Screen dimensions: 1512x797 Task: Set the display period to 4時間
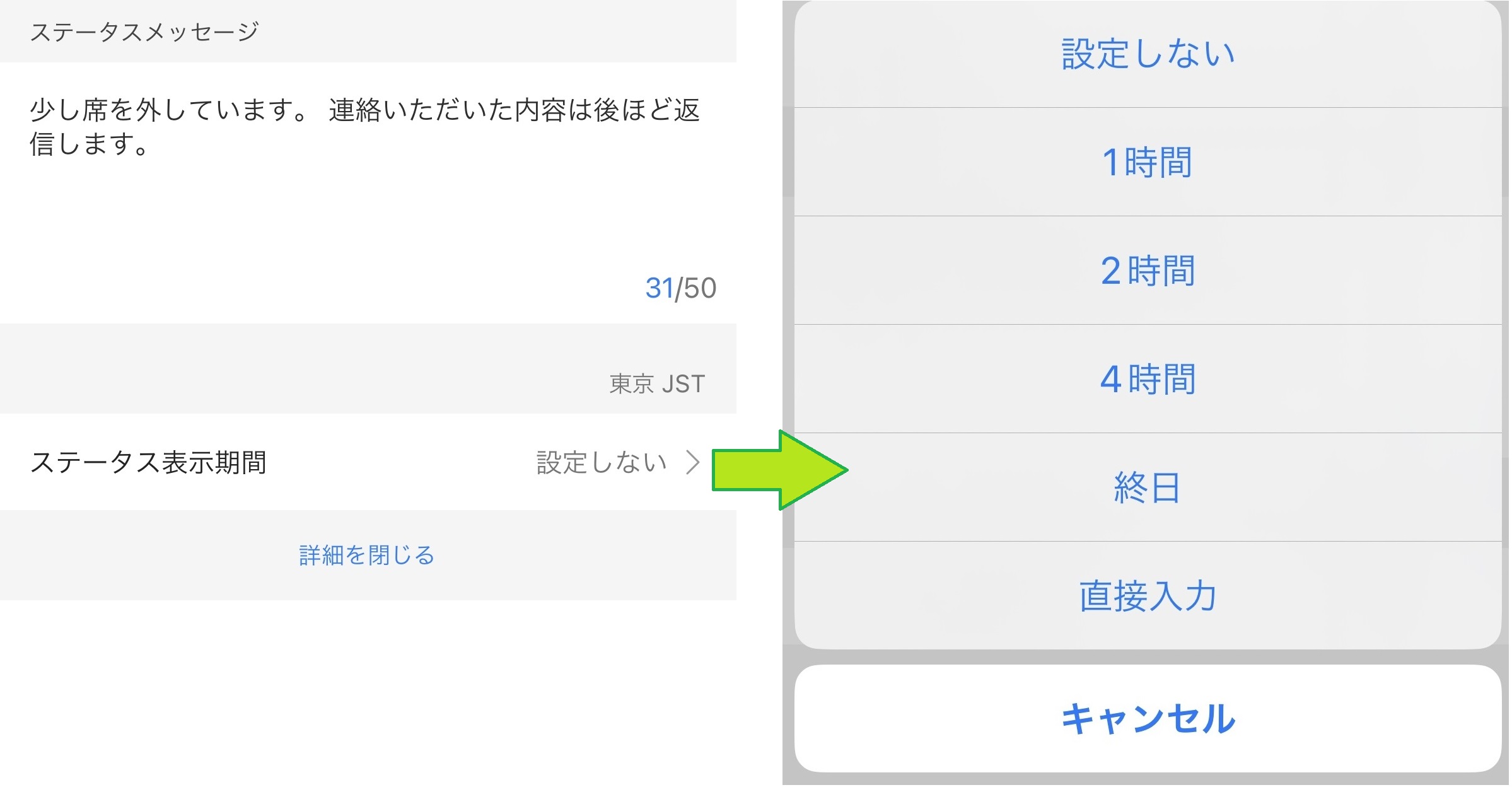tap(1147, 379)
